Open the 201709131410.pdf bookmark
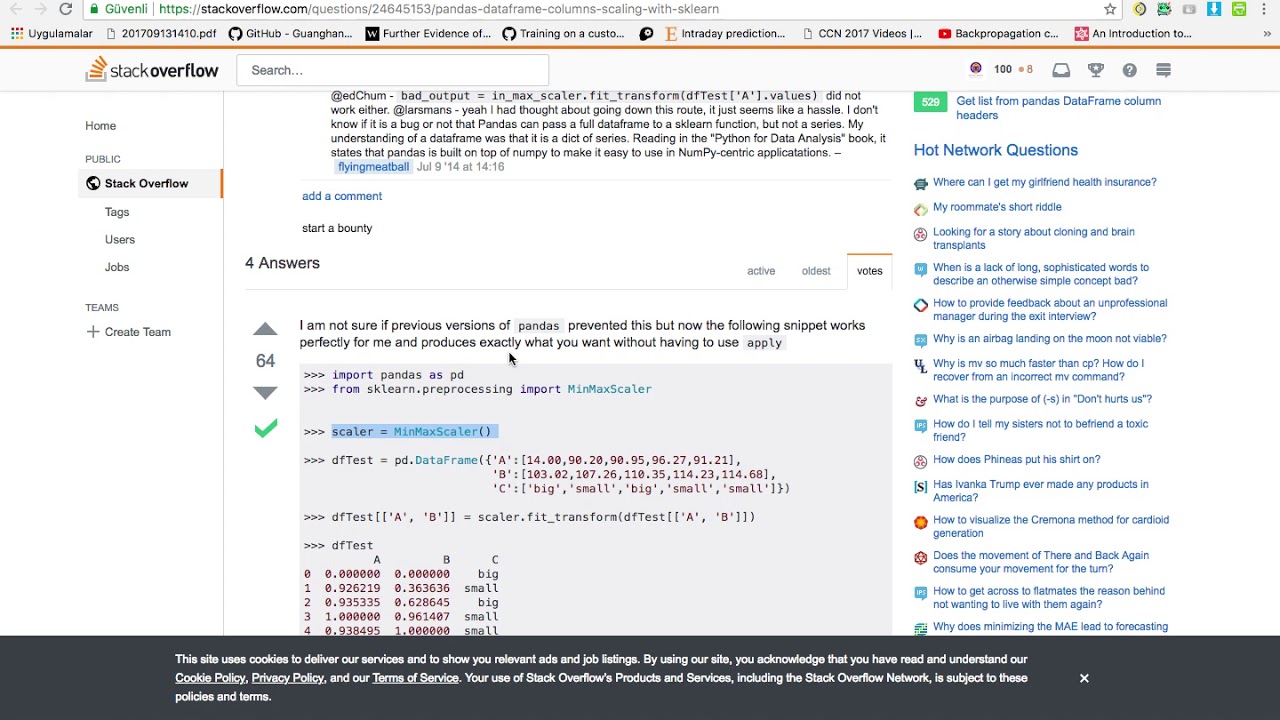The height and width of the screenshot is (720, 1280). [160, 33]
